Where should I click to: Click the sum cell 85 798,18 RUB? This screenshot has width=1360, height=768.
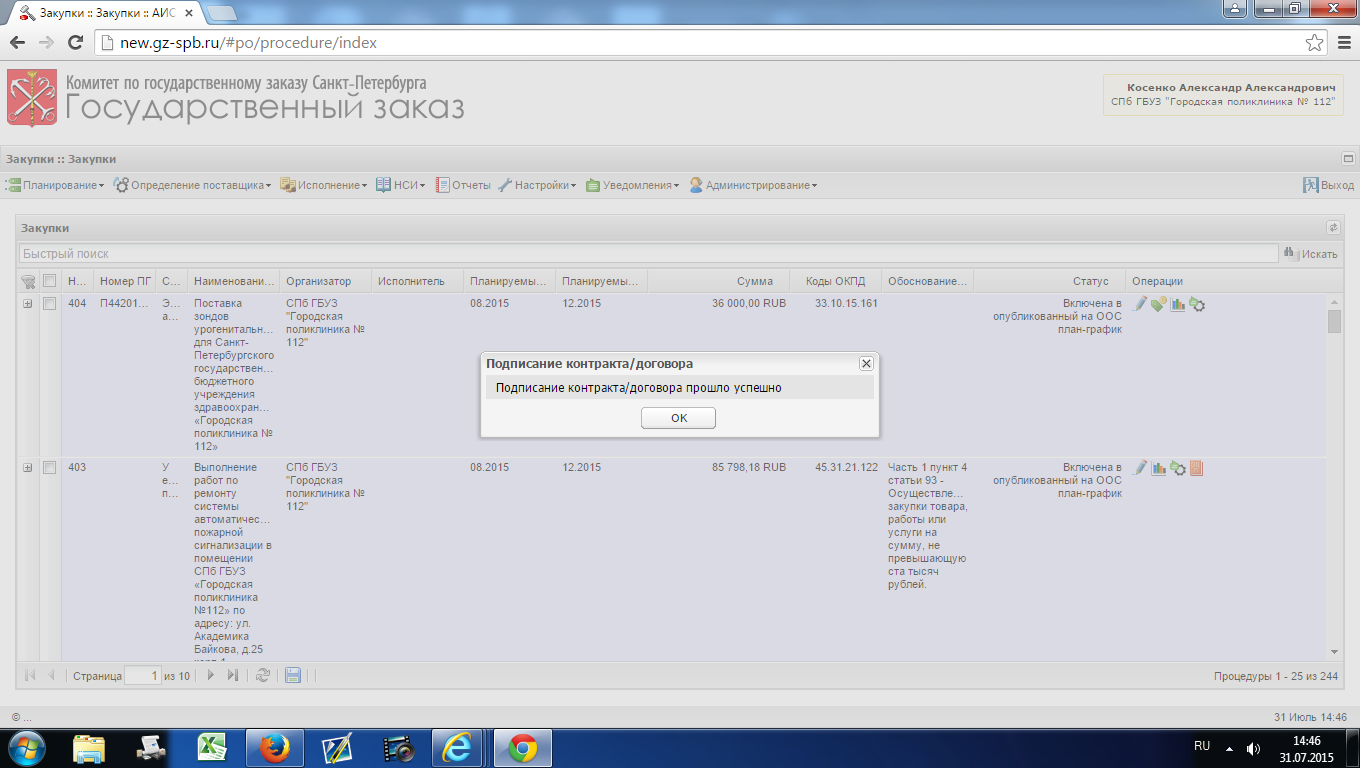tap(749, 467)
